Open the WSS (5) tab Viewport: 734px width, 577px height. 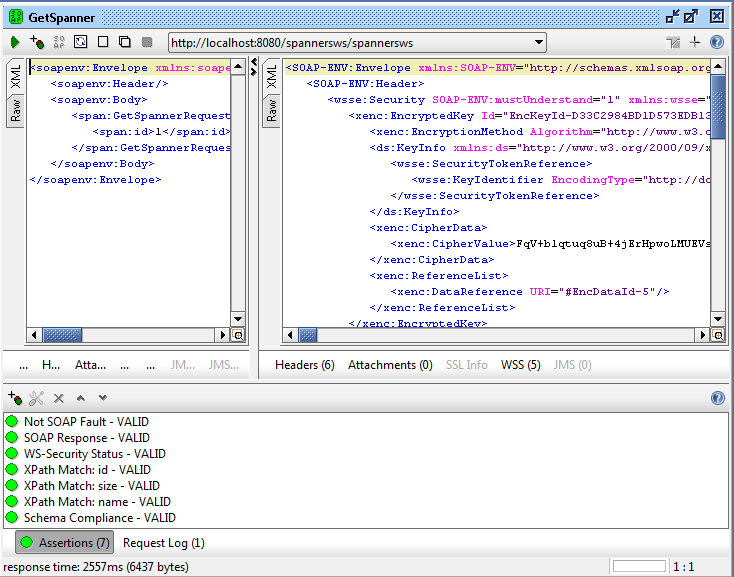[521, 365]
